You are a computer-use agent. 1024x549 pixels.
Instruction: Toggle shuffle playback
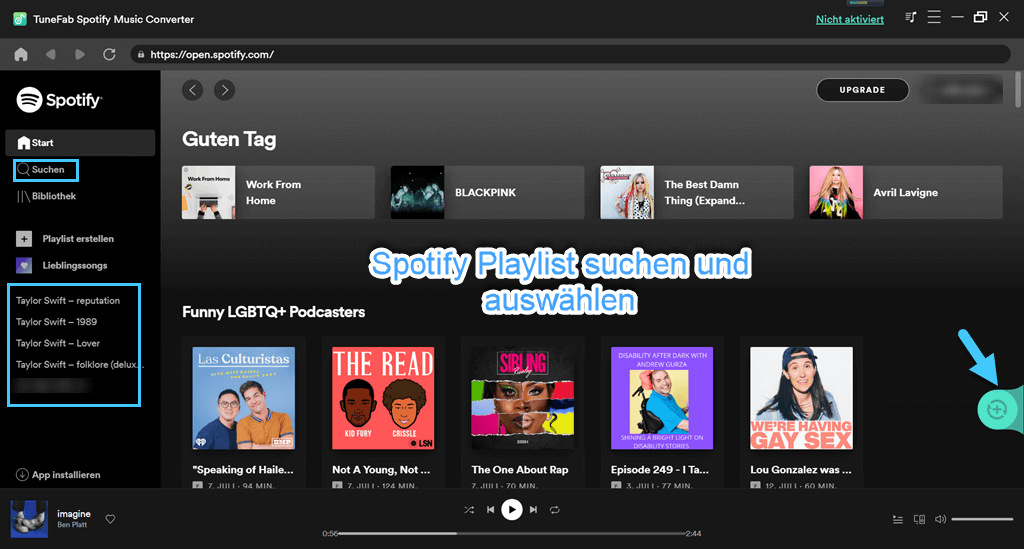pos(469,510)
